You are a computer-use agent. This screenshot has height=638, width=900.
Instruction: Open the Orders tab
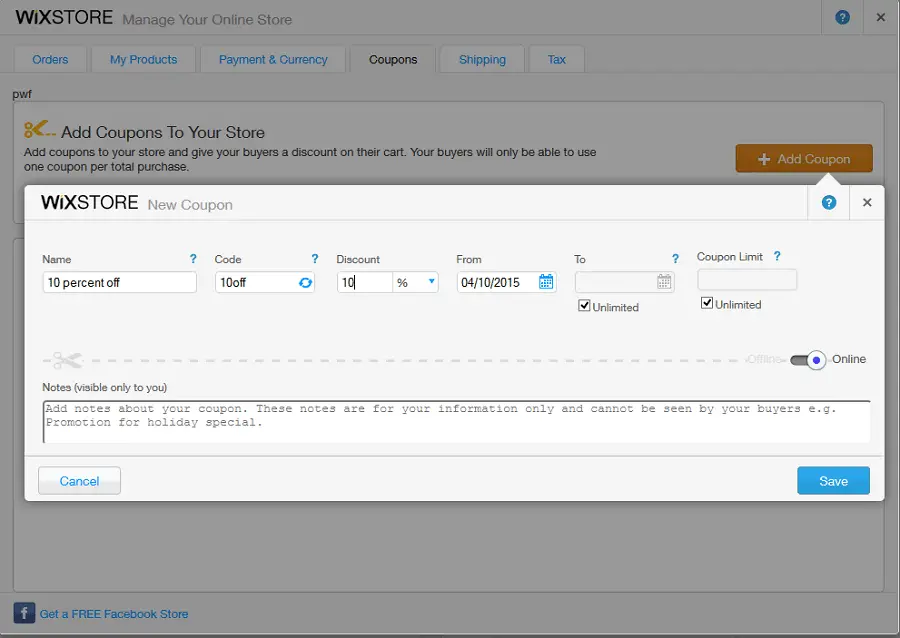(50, 60)
